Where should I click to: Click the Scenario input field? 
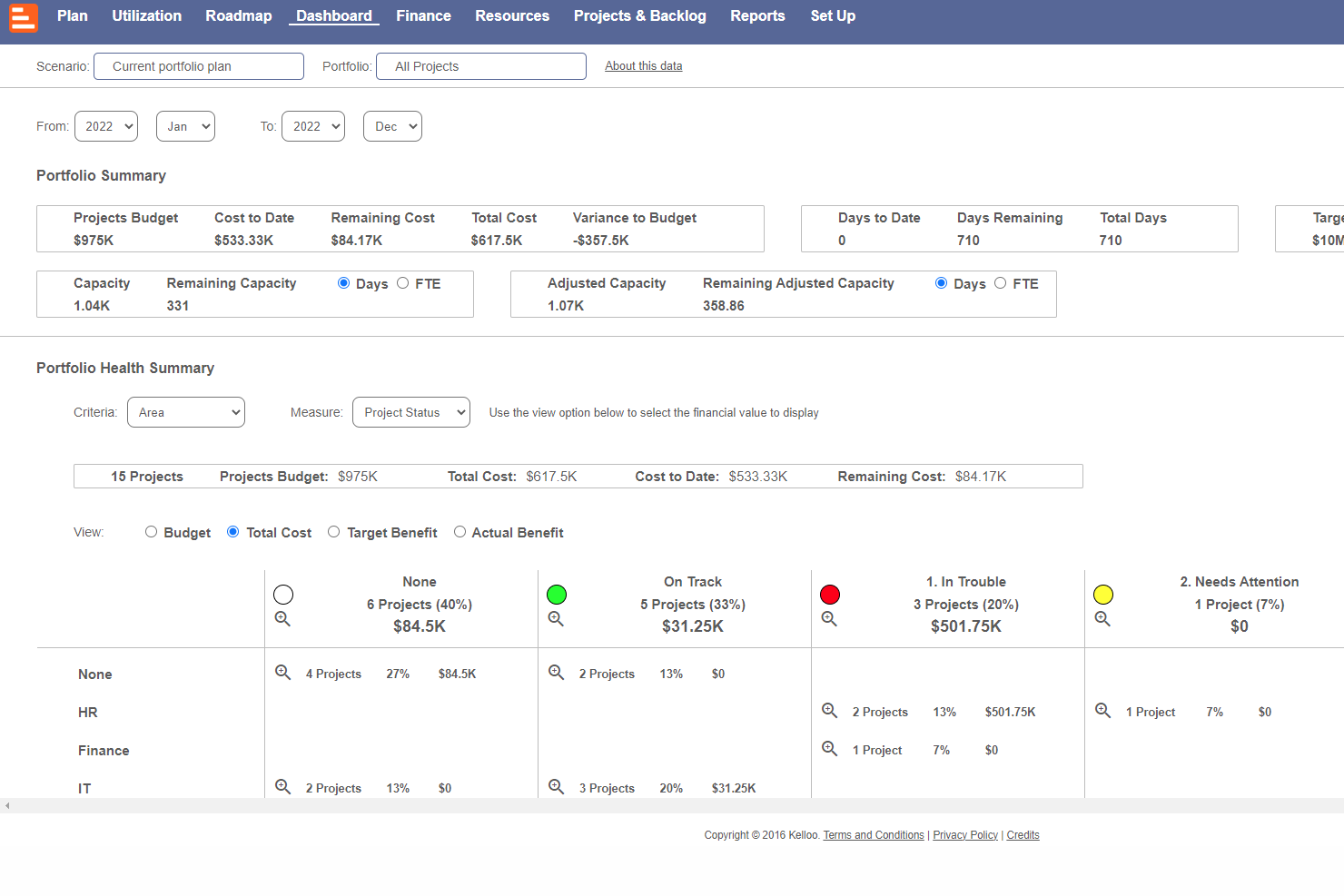199,66
